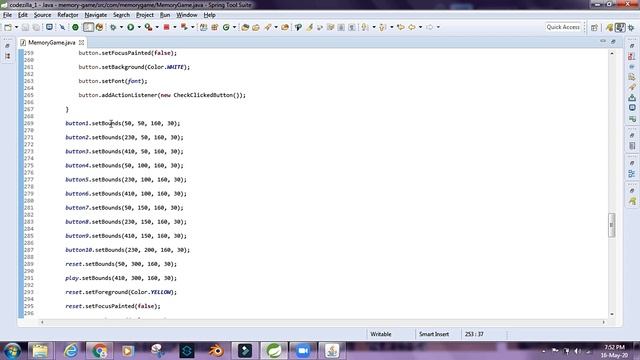The image size is (640, 360).
Task: Open Blender from the taskbar
Action: pos(216,351)
